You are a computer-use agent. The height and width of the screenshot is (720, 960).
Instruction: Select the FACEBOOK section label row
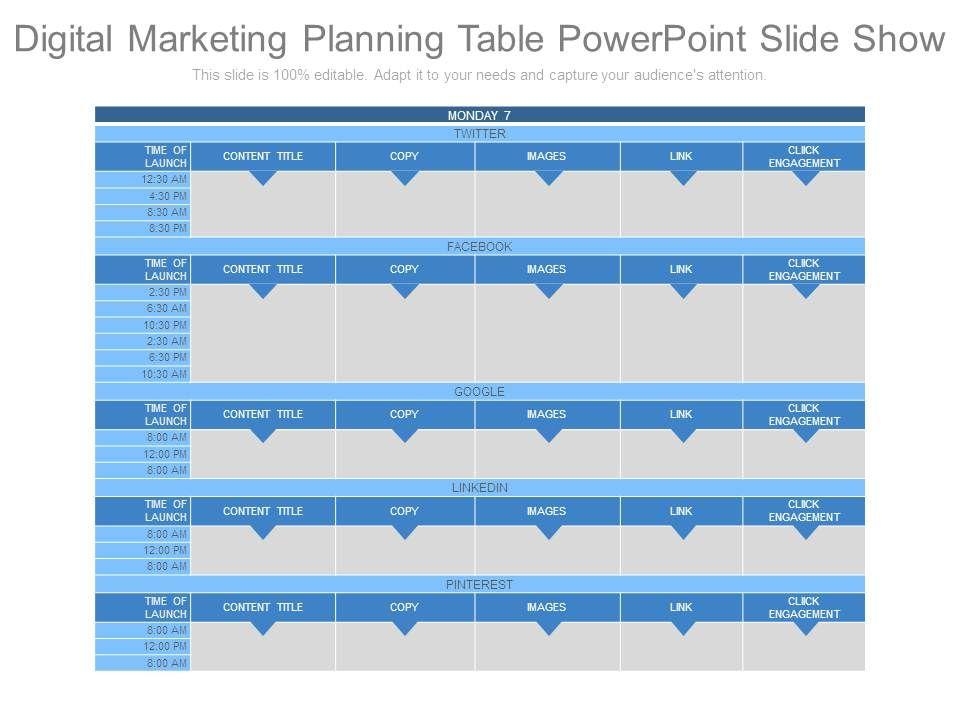479,247
